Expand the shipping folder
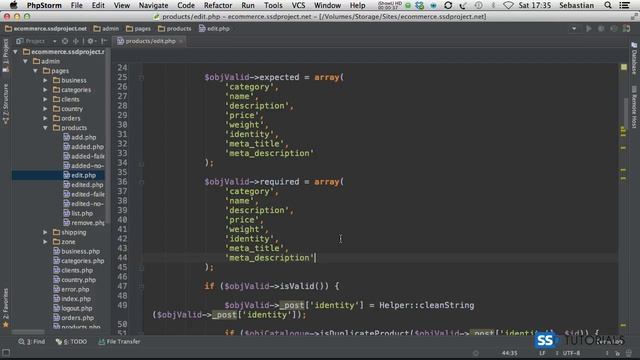Screen dimensions: 640x360 point(45,232)
